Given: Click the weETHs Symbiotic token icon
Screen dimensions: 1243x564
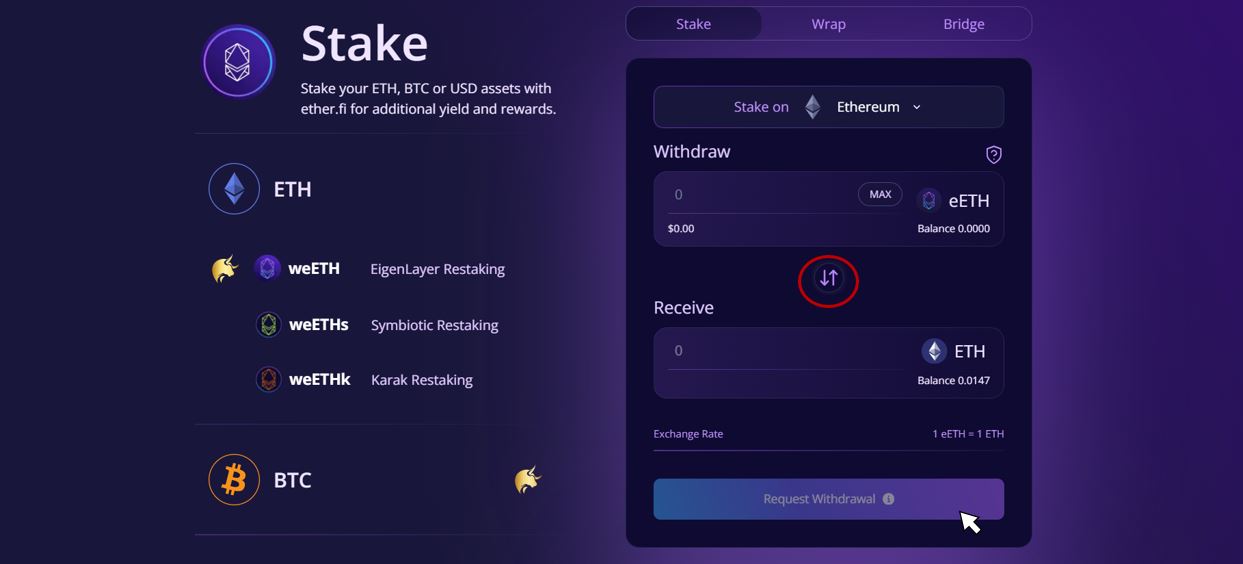Looking at the screenshot, I should click(268, 325).
